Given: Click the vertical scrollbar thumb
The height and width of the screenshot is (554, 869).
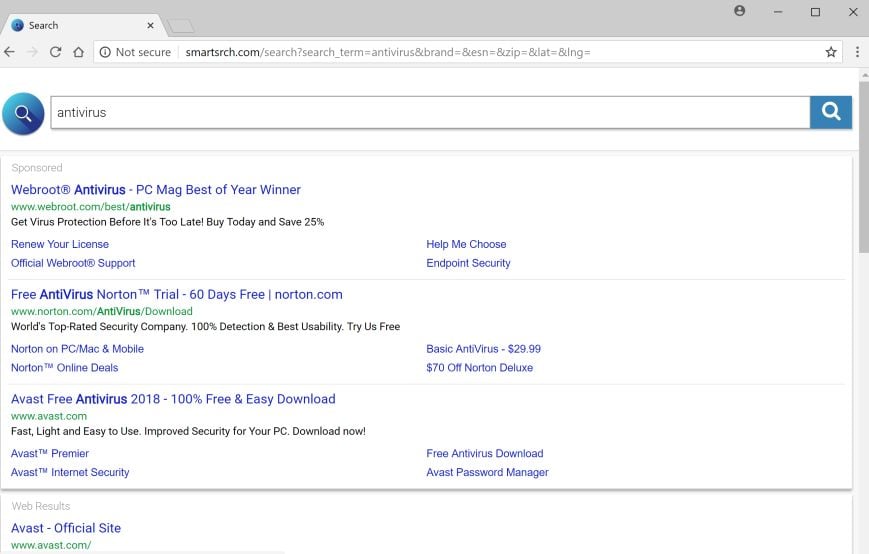Looking at the screenshot, I should (864, 166).
